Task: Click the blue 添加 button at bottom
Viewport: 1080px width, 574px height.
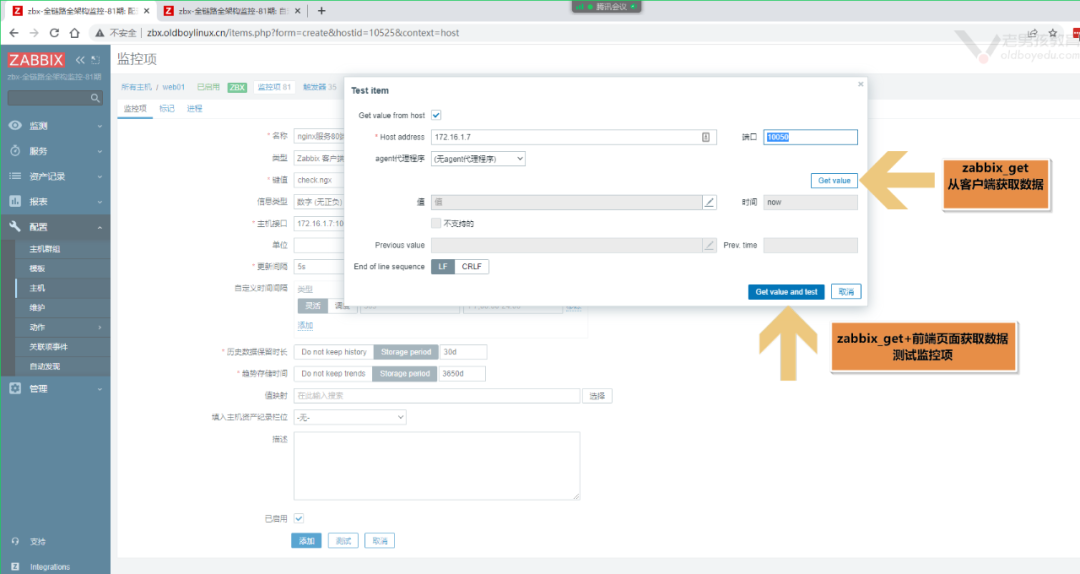Action: [307, 541]
